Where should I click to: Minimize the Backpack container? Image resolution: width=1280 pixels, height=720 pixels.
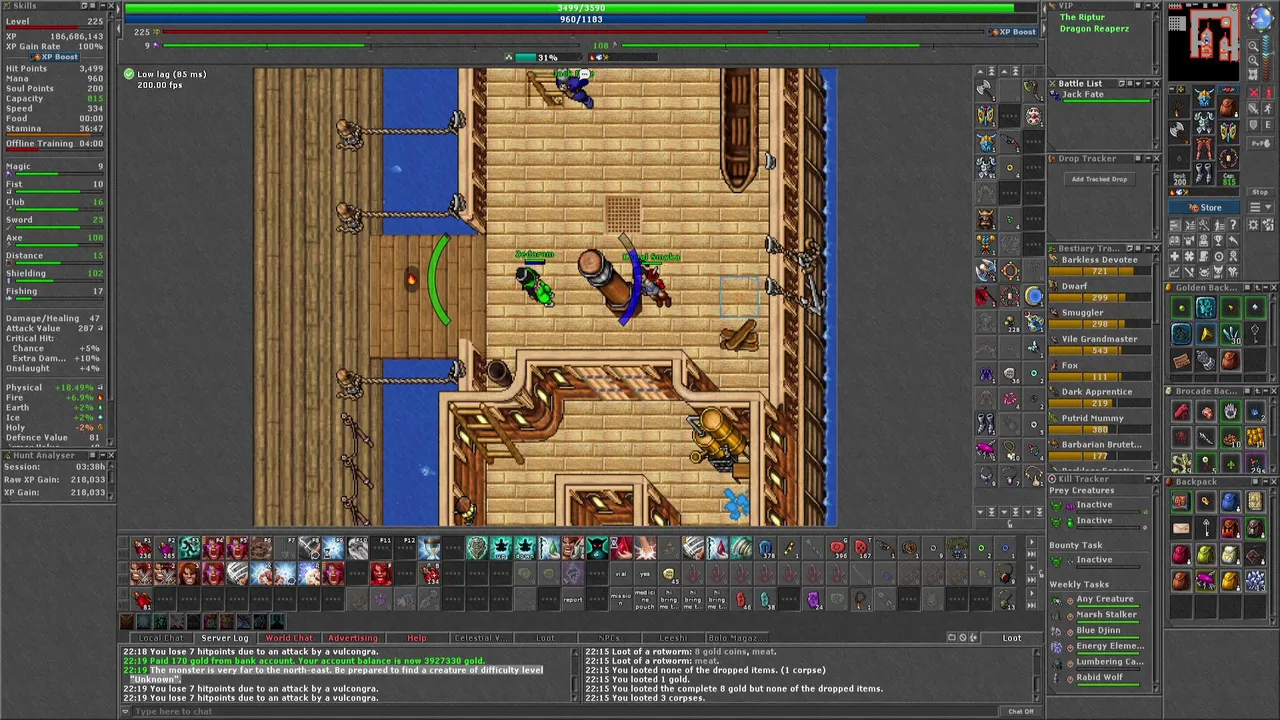pyautogui.click(x=1264, y=481)
